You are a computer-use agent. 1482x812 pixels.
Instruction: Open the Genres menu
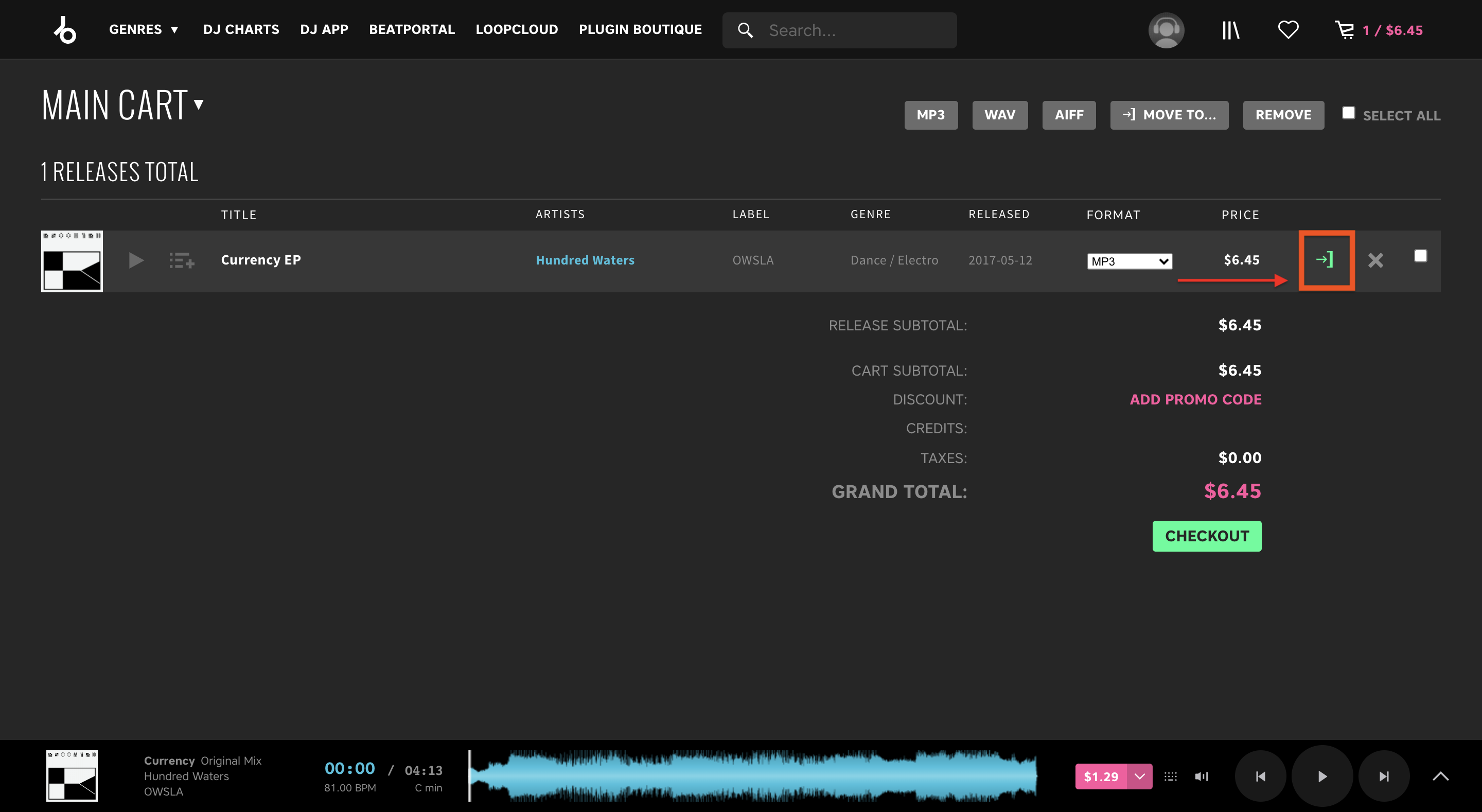[144, 29]
